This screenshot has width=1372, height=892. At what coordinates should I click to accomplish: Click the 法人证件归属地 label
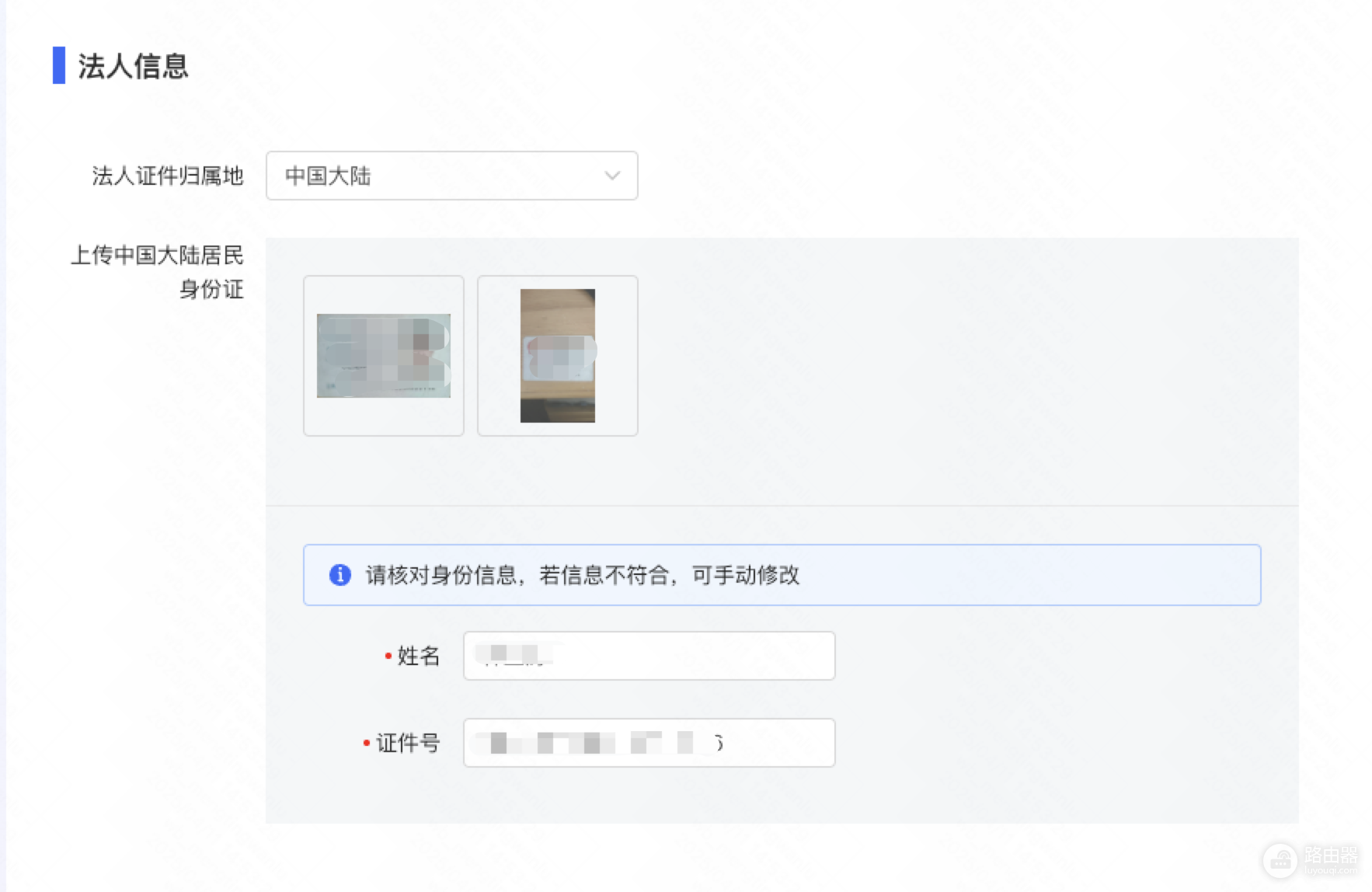pos(168,176)
